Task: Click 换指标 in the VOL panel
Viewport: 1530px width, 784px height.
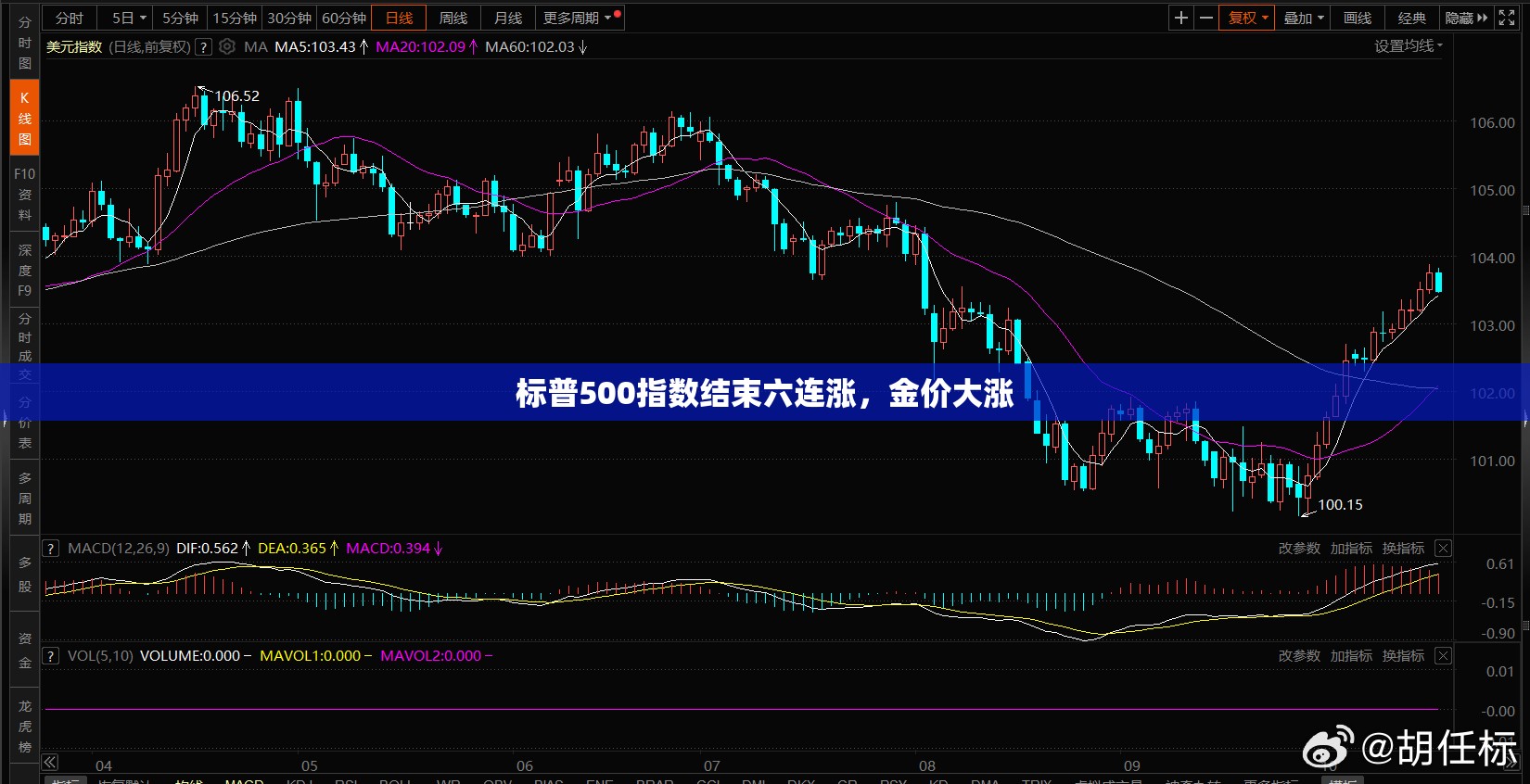Action: tap(1403, 656)
